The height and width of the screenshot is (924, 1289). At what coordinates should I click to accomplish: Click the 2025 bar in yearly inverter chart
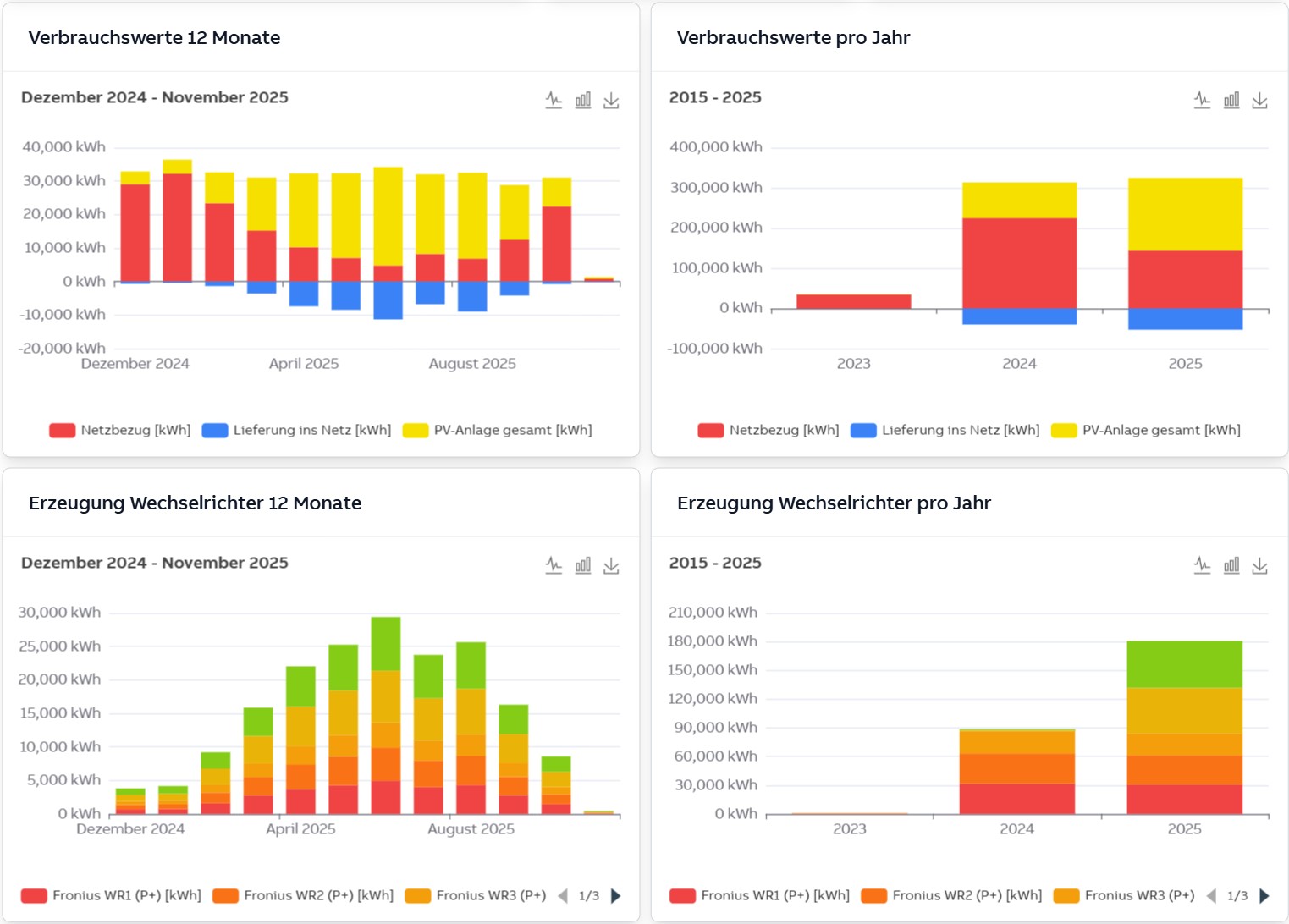[1184, 728]
